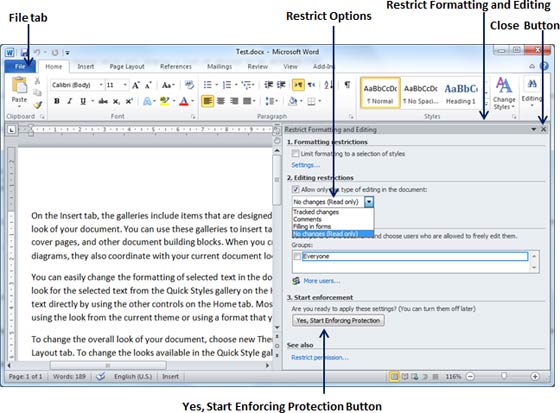The height and width of the screenshot is (413, 560).
Task: Open the editing restriction type dropdown arrow
Action: click(369, 202)
